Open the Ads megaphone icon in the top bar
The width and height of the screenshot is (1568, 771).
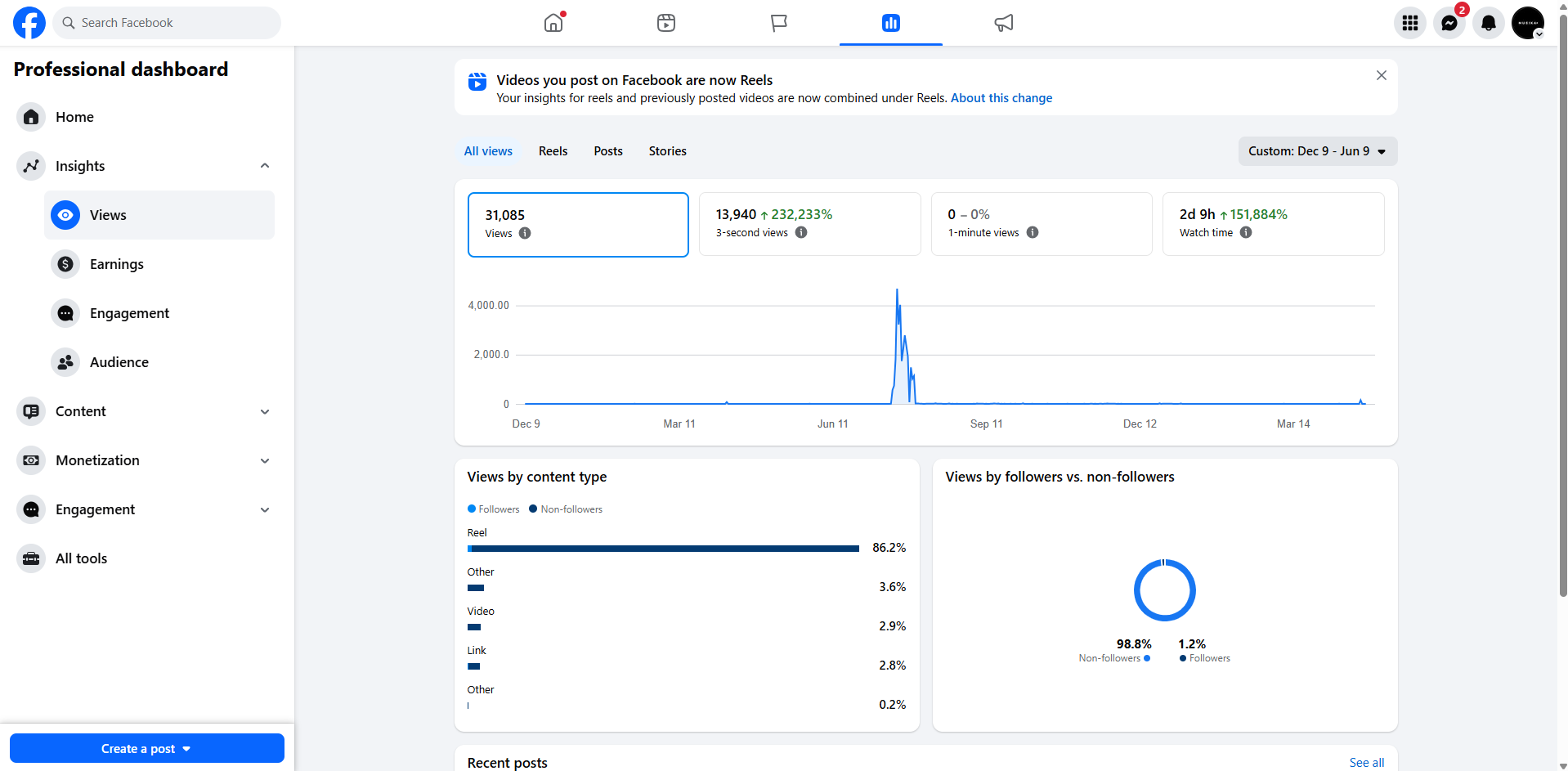click(1003, 23)
